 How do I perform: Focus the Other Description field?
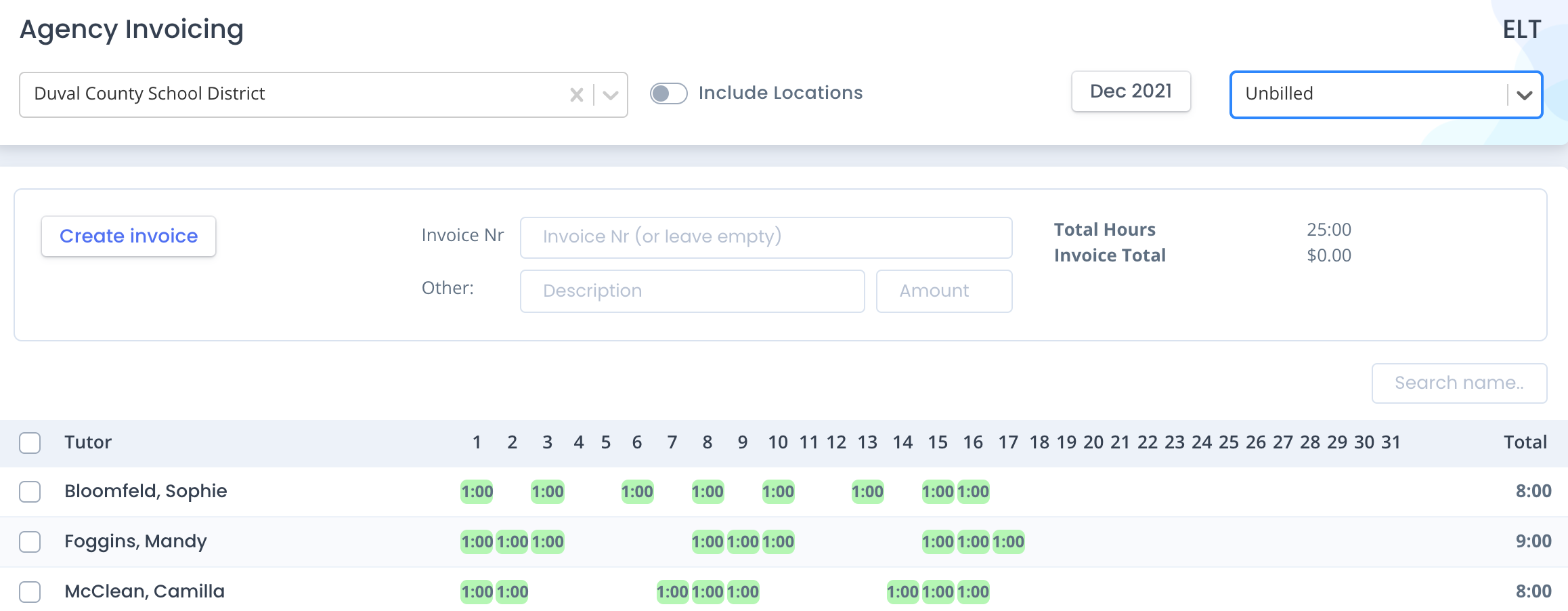click(692, 291)
